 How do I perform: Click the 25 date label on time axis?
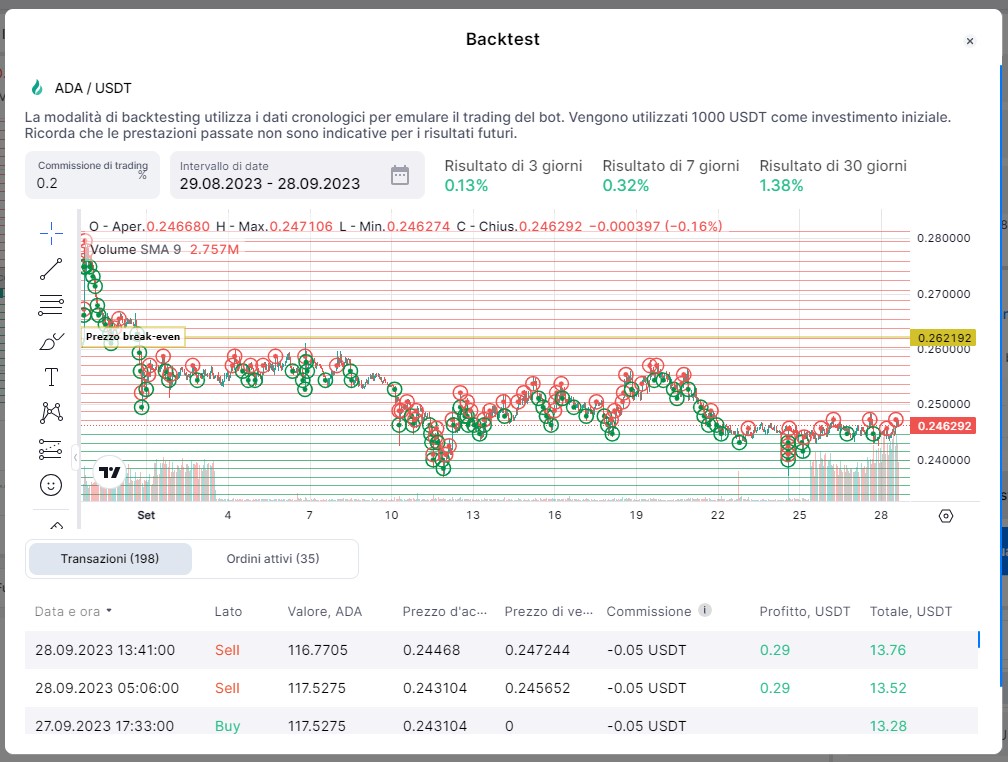point(799,515)
